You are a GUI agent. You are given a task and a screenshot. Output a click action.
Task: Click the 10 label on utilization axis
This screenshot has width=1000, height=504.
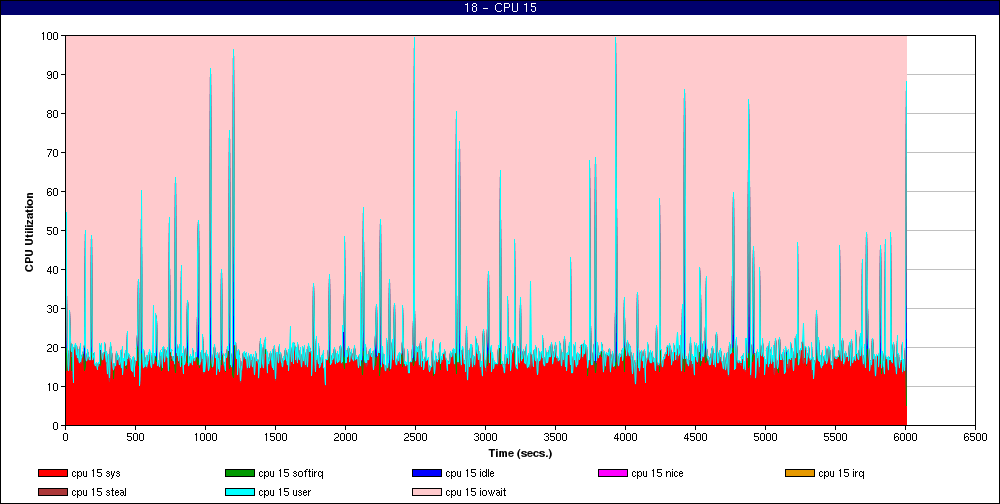(x=53, y=387)
